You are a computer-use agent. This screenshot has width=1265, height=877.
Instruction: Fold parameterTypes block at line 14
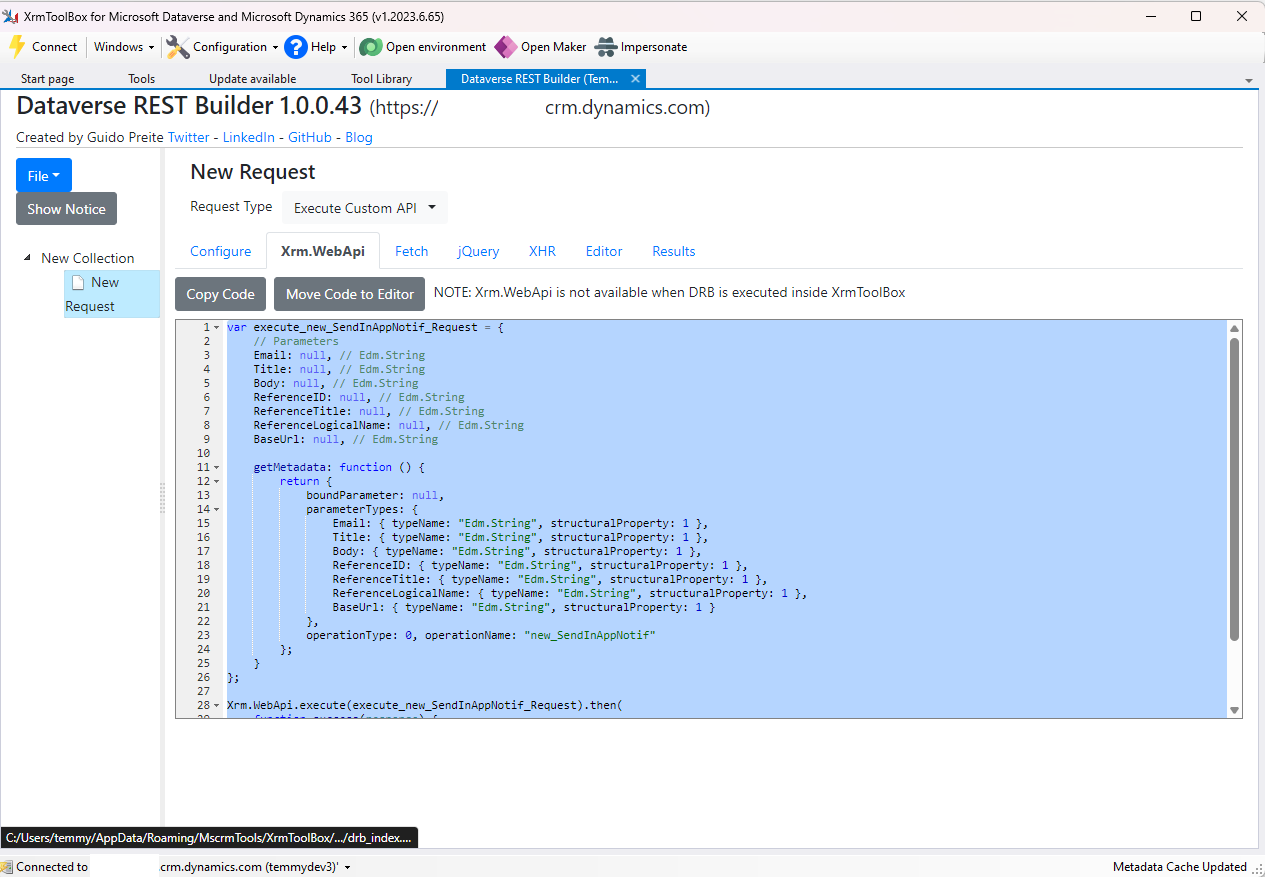click(x=217, y=509)
